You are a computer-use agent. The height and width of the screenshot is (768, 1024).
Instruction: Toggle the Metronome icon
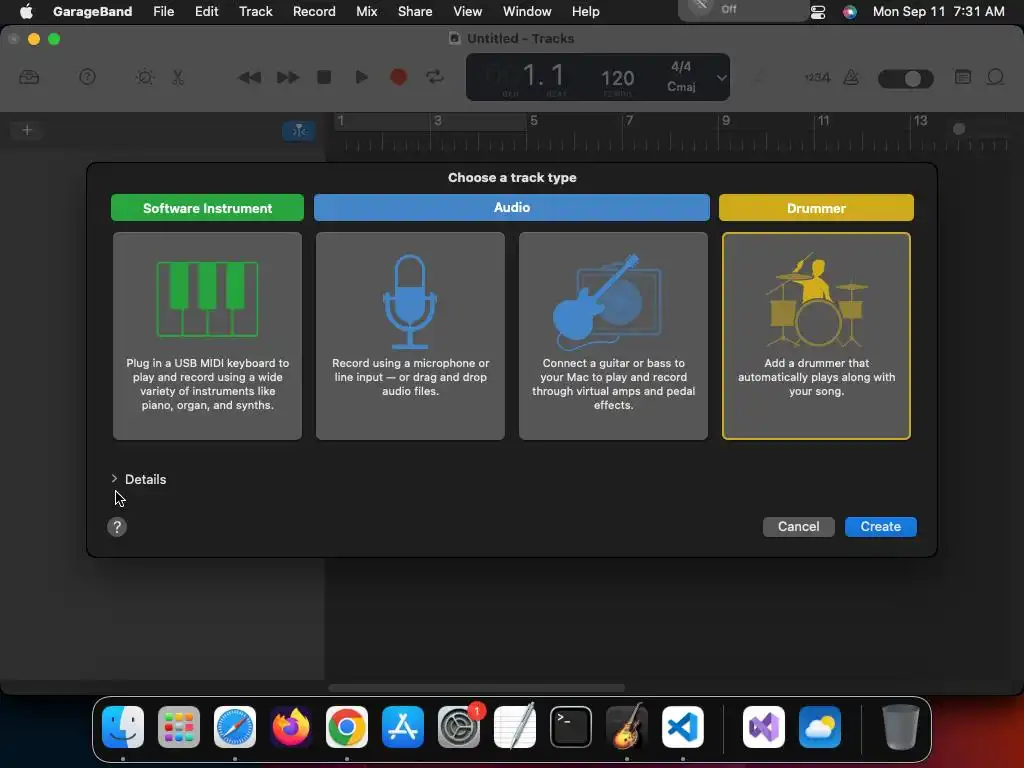[x=851, y=78]
